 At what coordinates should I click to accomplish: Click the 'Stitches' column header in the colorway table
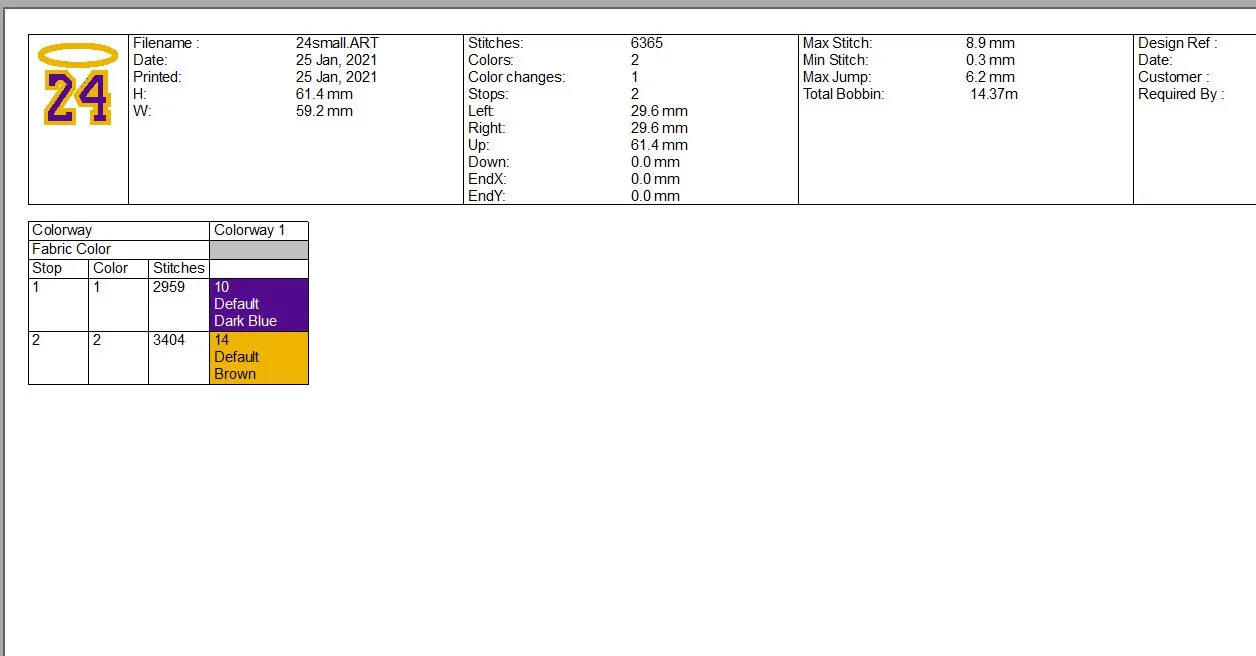(x=179, y=268)
